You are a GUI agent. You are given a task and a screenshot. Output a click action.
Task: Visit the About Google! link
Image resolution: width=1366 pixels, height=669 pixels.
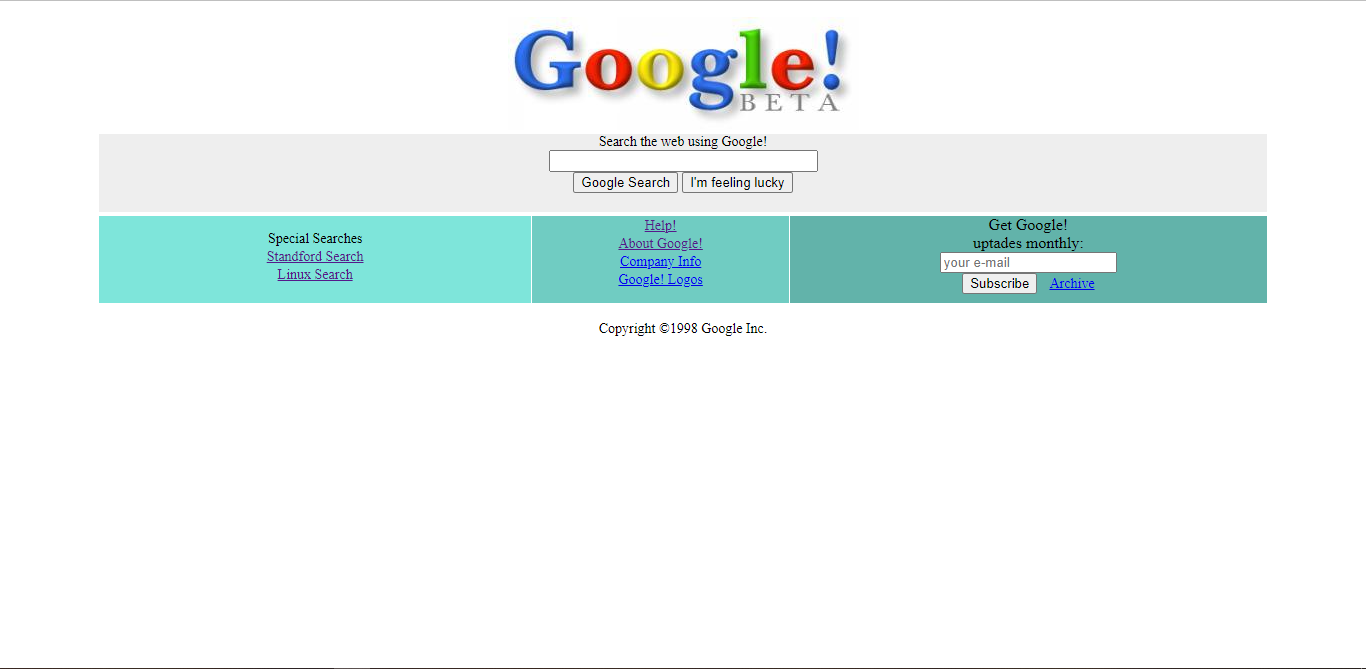click(660, 243)
